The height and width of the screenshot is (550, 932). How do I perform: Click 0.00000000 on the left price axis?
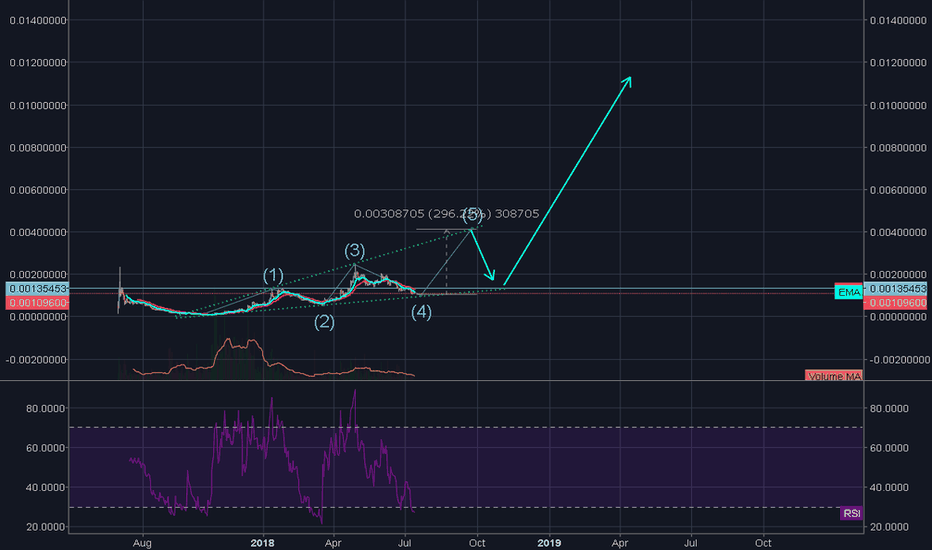coord(38,317)
